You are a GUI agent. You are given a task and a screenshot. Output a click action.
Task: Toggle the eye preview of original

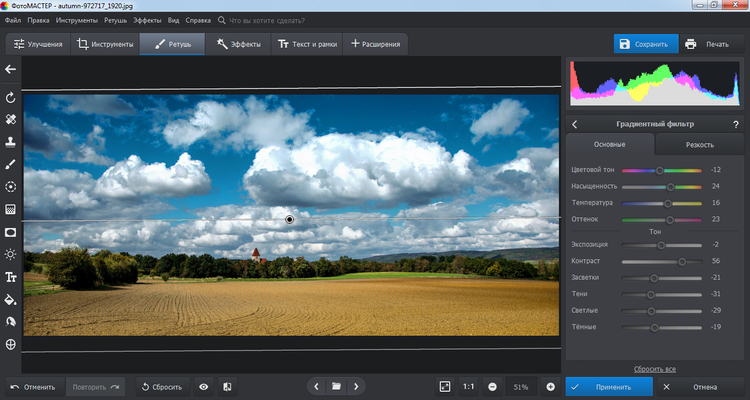[x=204, y=386]
